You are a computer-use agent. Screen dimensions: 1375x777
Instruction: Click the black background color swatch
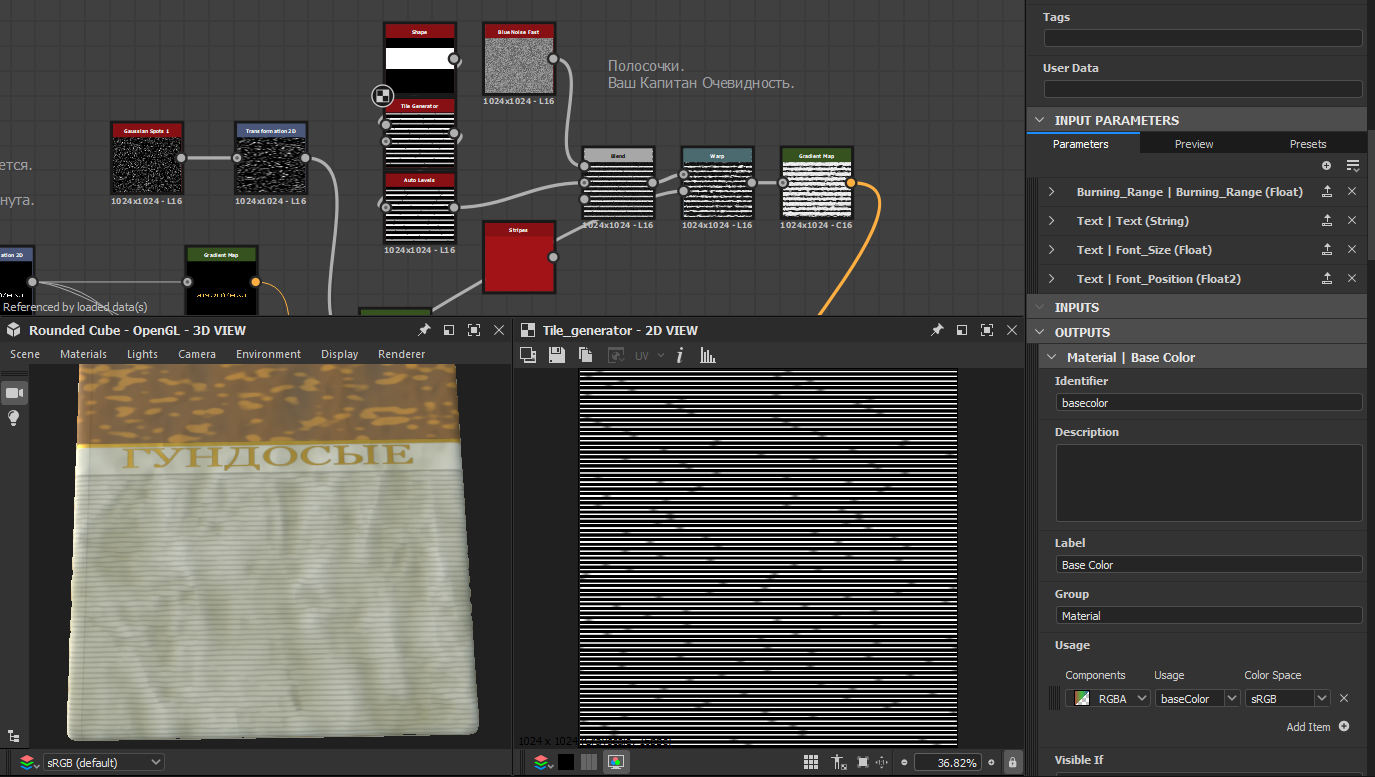pos(566,762)
